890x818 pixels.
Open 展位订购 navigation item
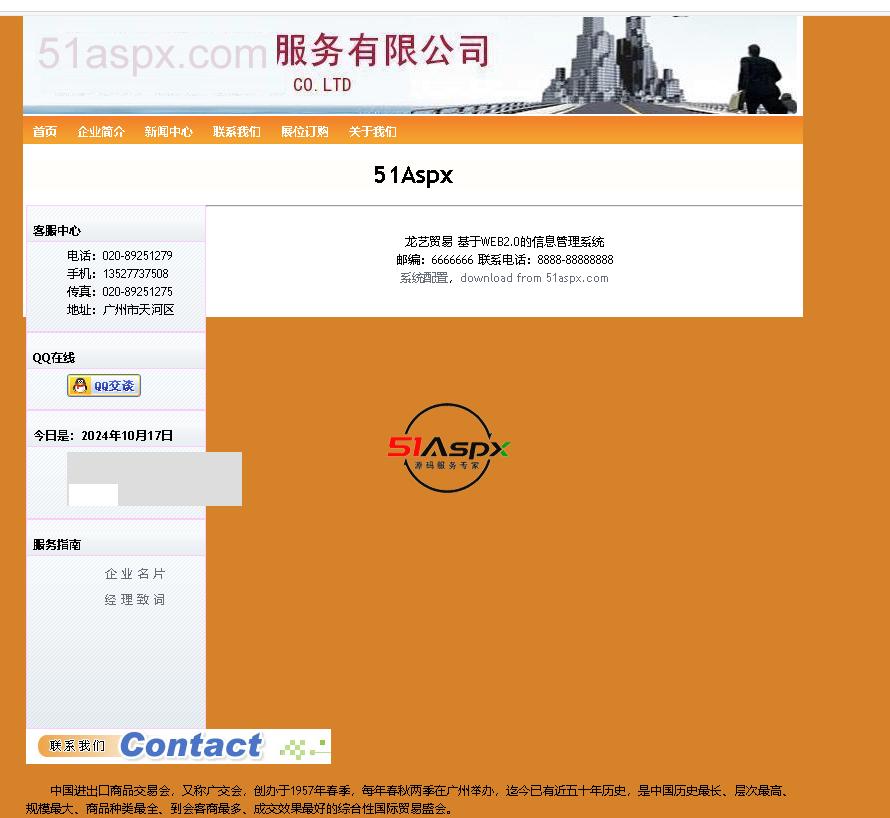pyautogui.click(x=305, y=132)
